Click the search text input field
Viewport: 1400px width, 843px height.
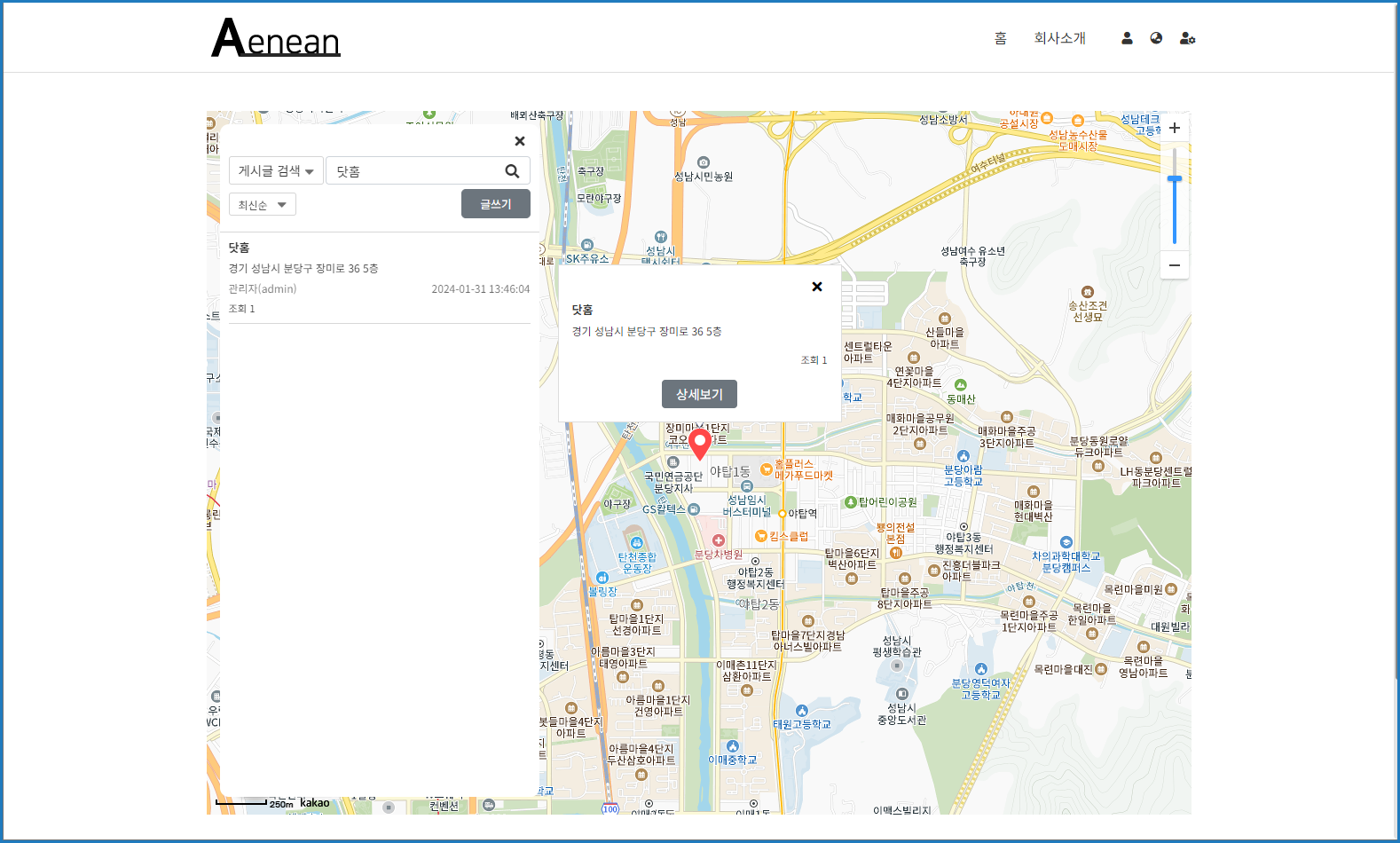tap(413, 171)
